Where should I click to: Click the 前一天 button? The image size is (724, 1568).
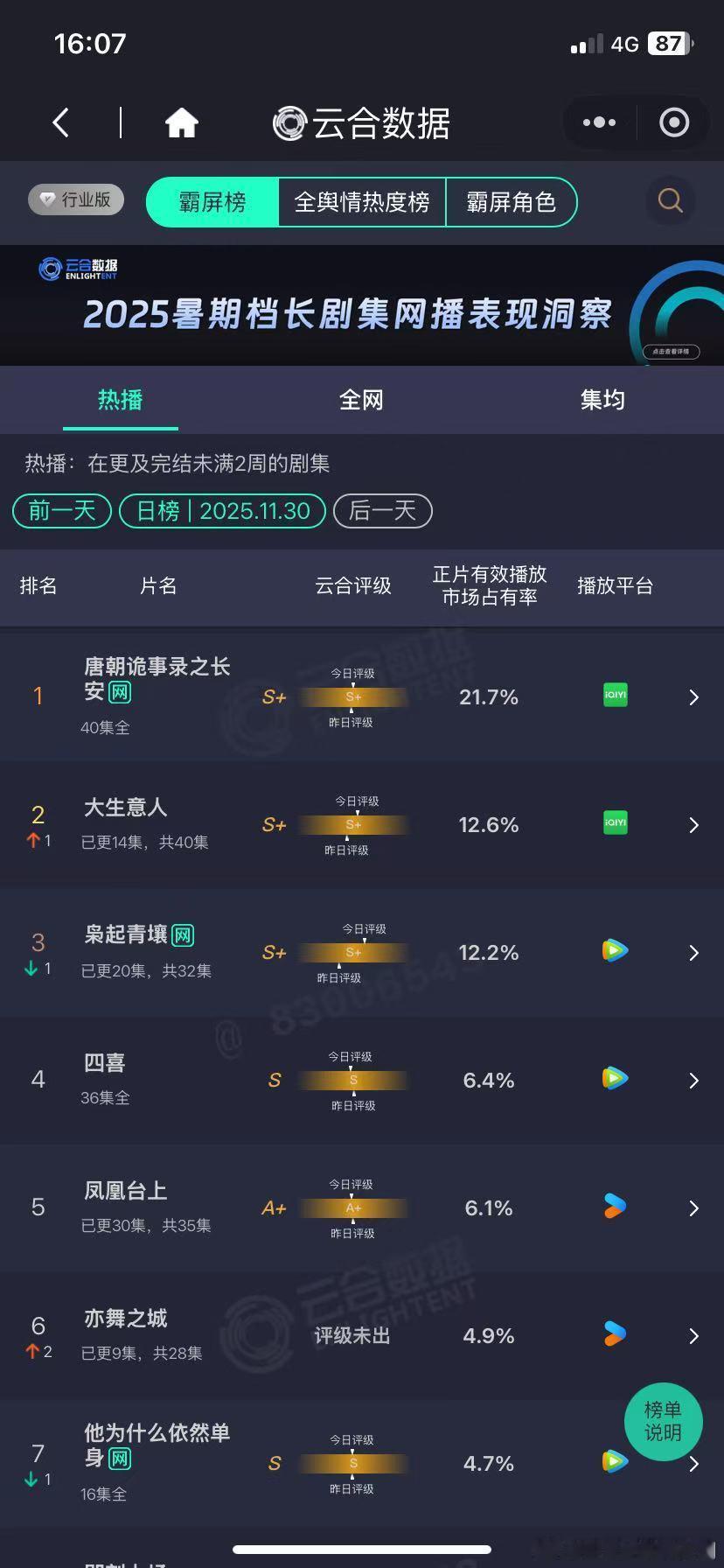tap(61, 511)
